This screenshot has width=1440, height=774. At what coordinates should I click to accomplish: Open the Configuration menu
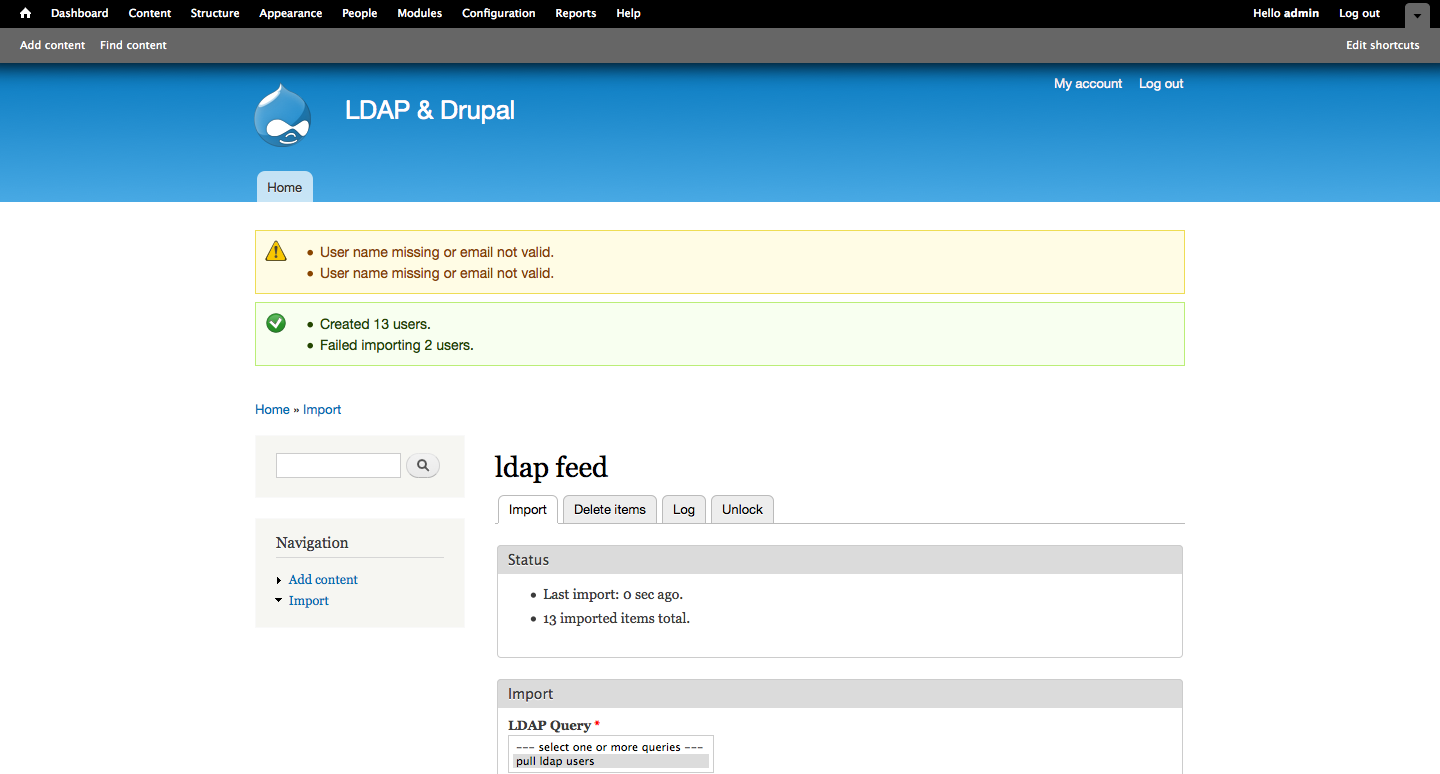pos(499,13)
